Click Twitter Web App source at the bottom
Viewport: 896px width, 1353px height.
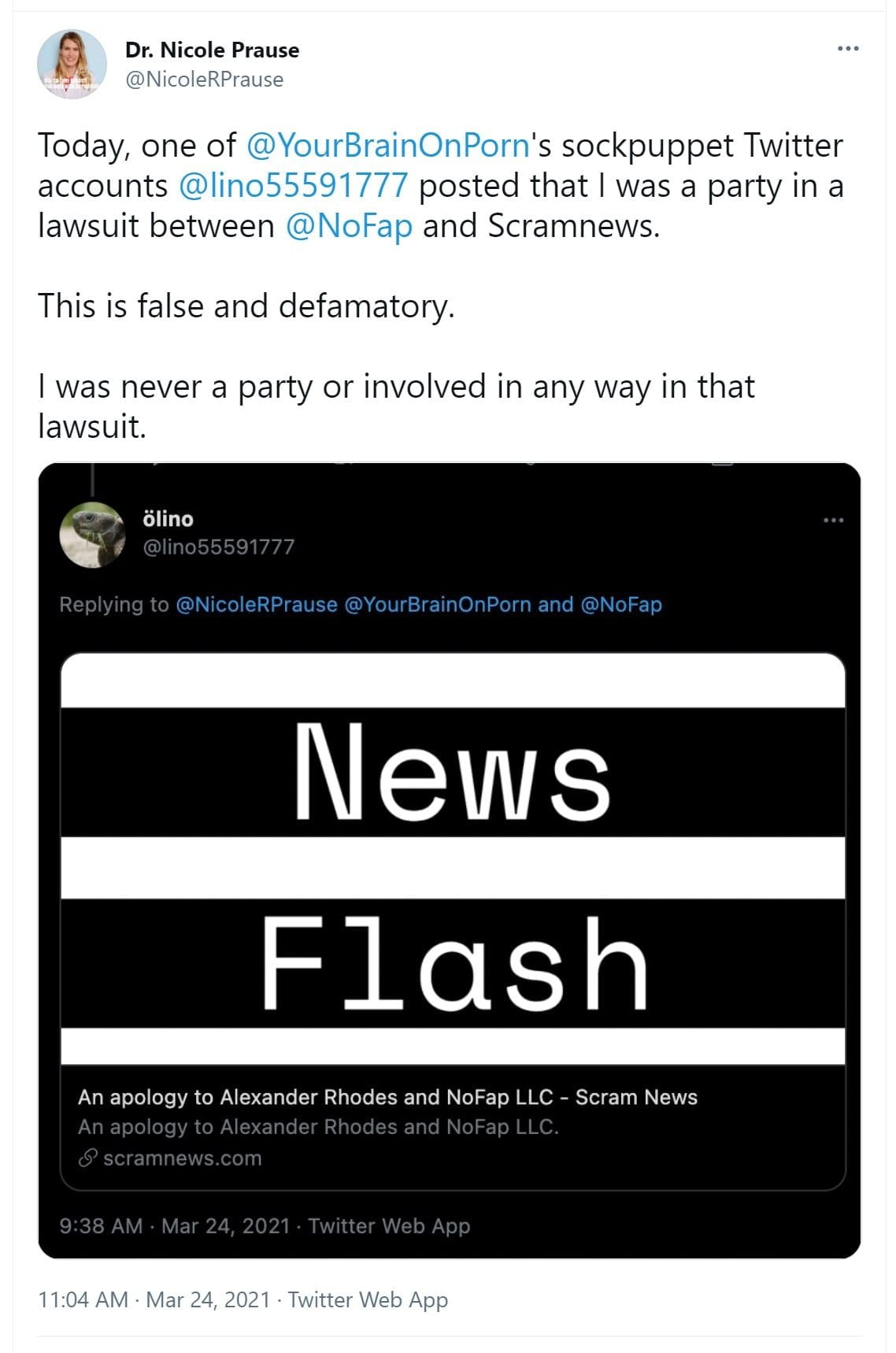point(368,1299)
